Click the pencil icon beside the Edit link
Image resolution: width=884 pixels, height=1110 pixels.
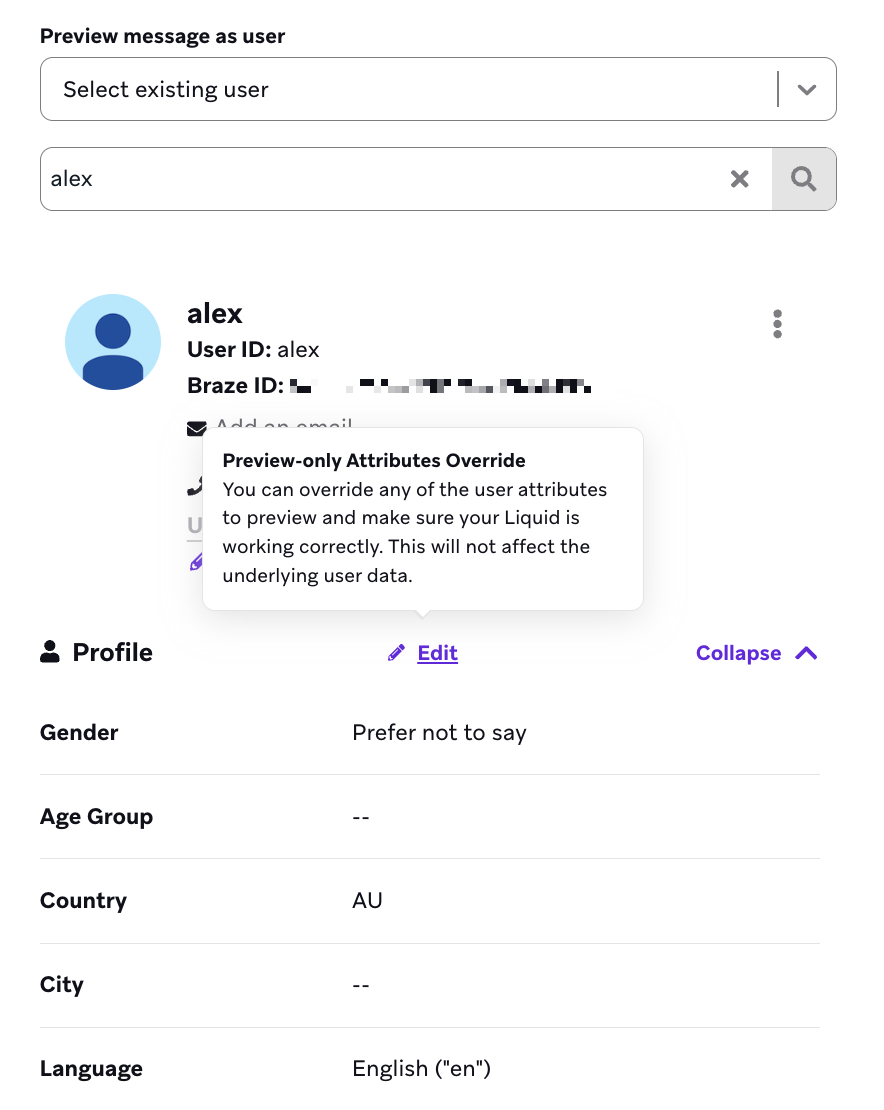396,652
